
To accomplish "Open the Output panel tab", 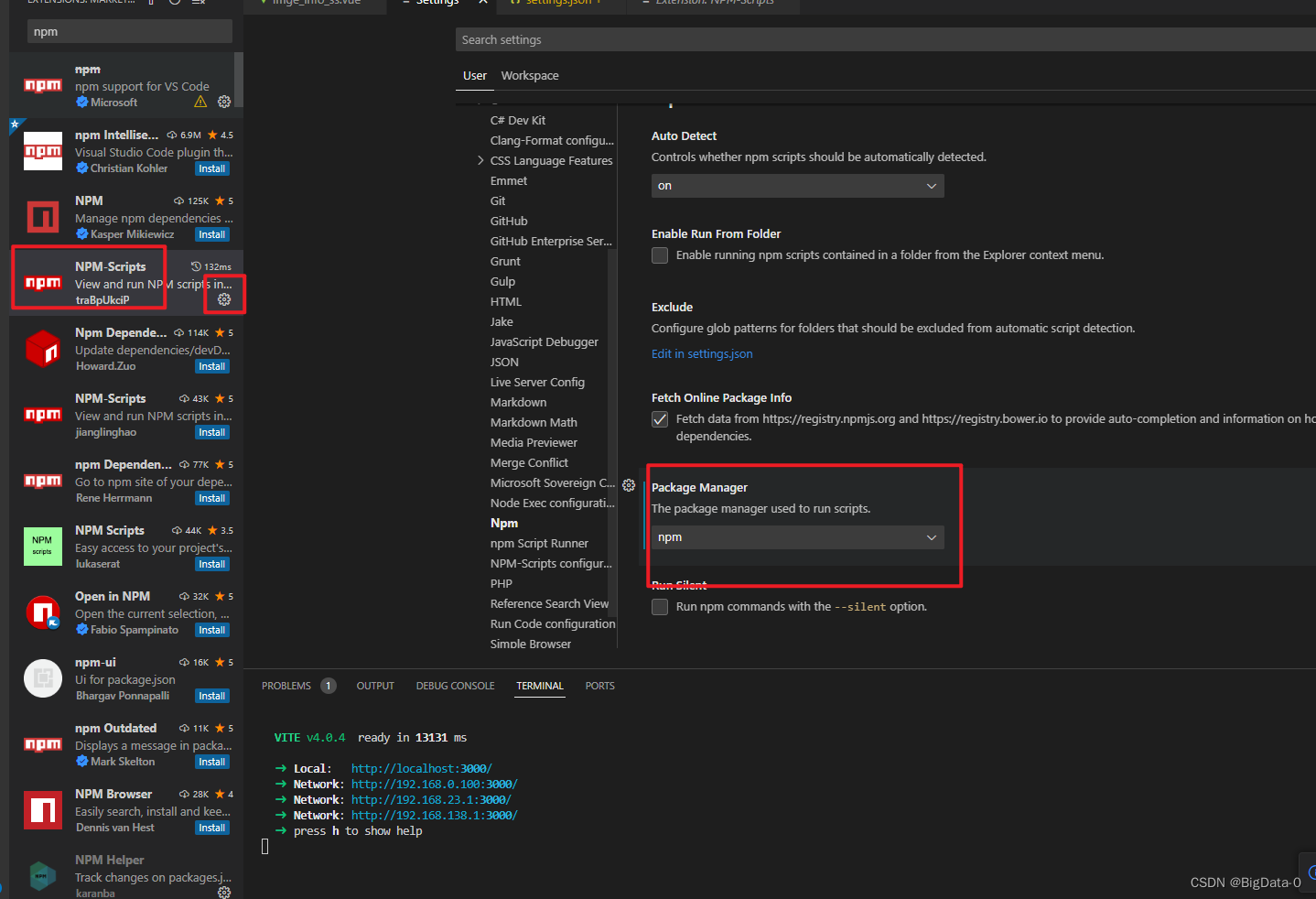I will 375,686.
